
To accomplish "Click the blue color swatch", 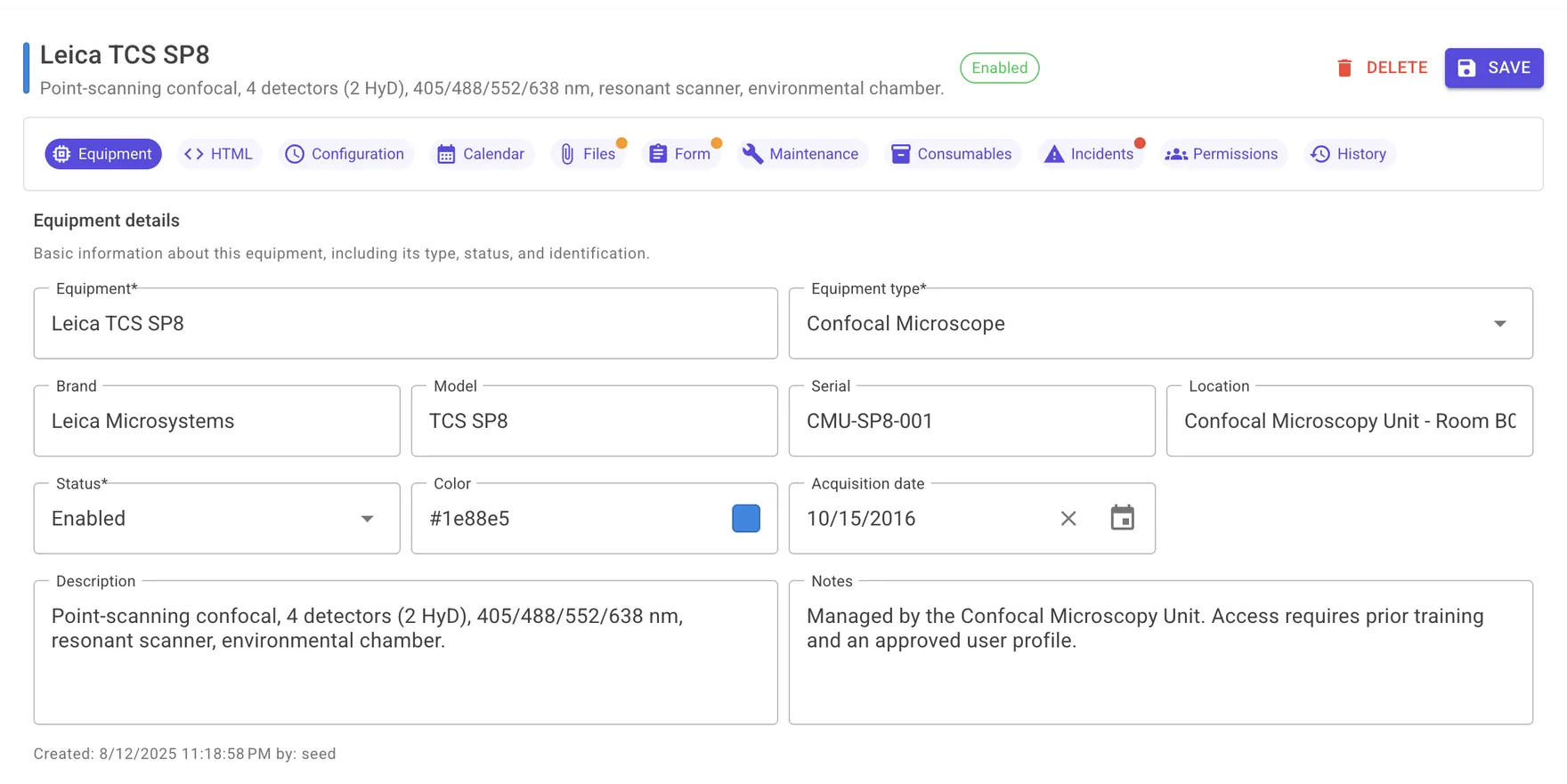I will pos(746,518).
